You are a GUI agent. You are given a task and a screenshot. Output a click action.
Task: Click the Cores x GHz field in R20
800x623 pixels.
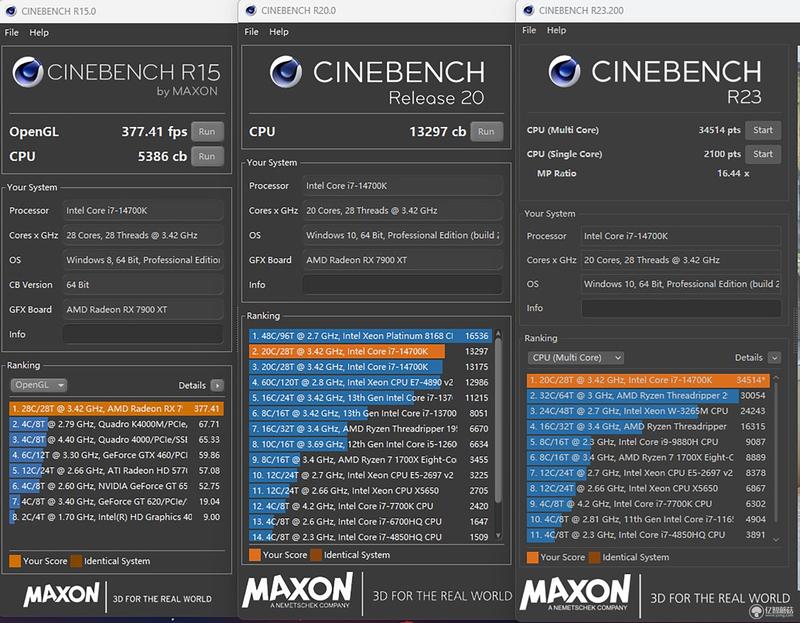[402, 210]
